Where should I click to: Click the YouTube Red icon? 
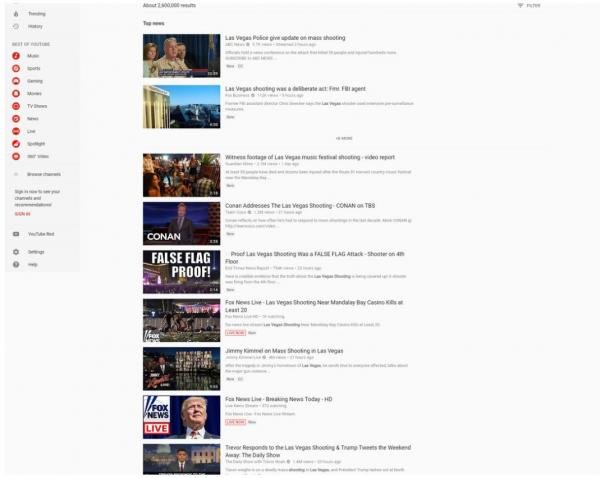coord(16,234)
